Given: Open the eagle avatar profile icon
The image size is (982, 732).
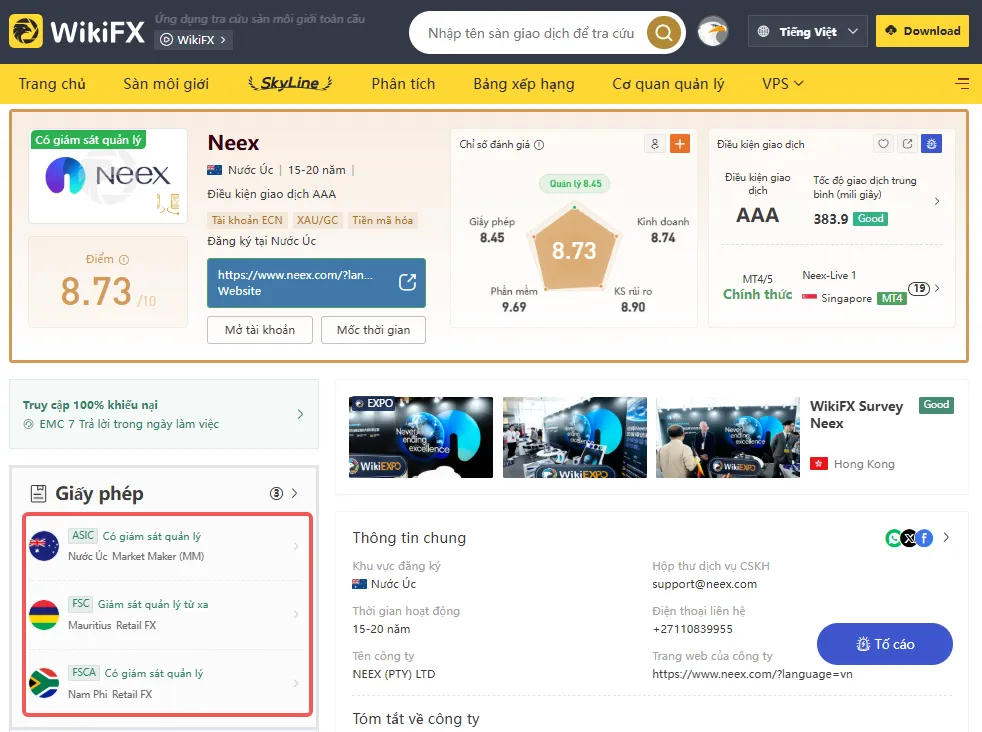Looking at the screenshot, I should (713, 32).
